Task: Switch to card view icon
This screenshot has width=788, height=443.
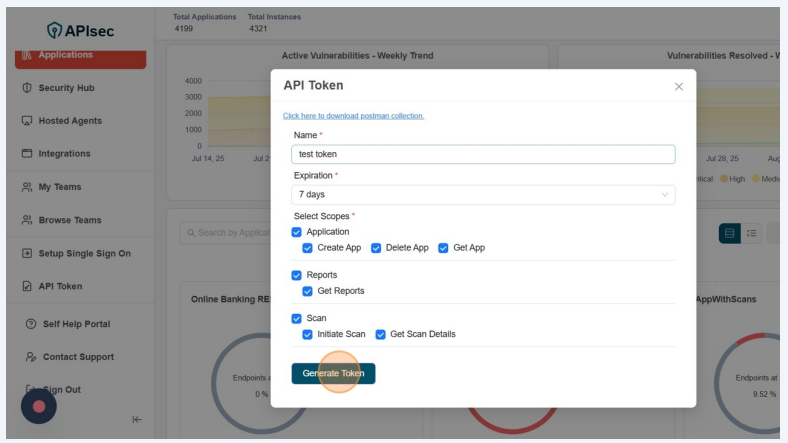Action: (729, 233)
